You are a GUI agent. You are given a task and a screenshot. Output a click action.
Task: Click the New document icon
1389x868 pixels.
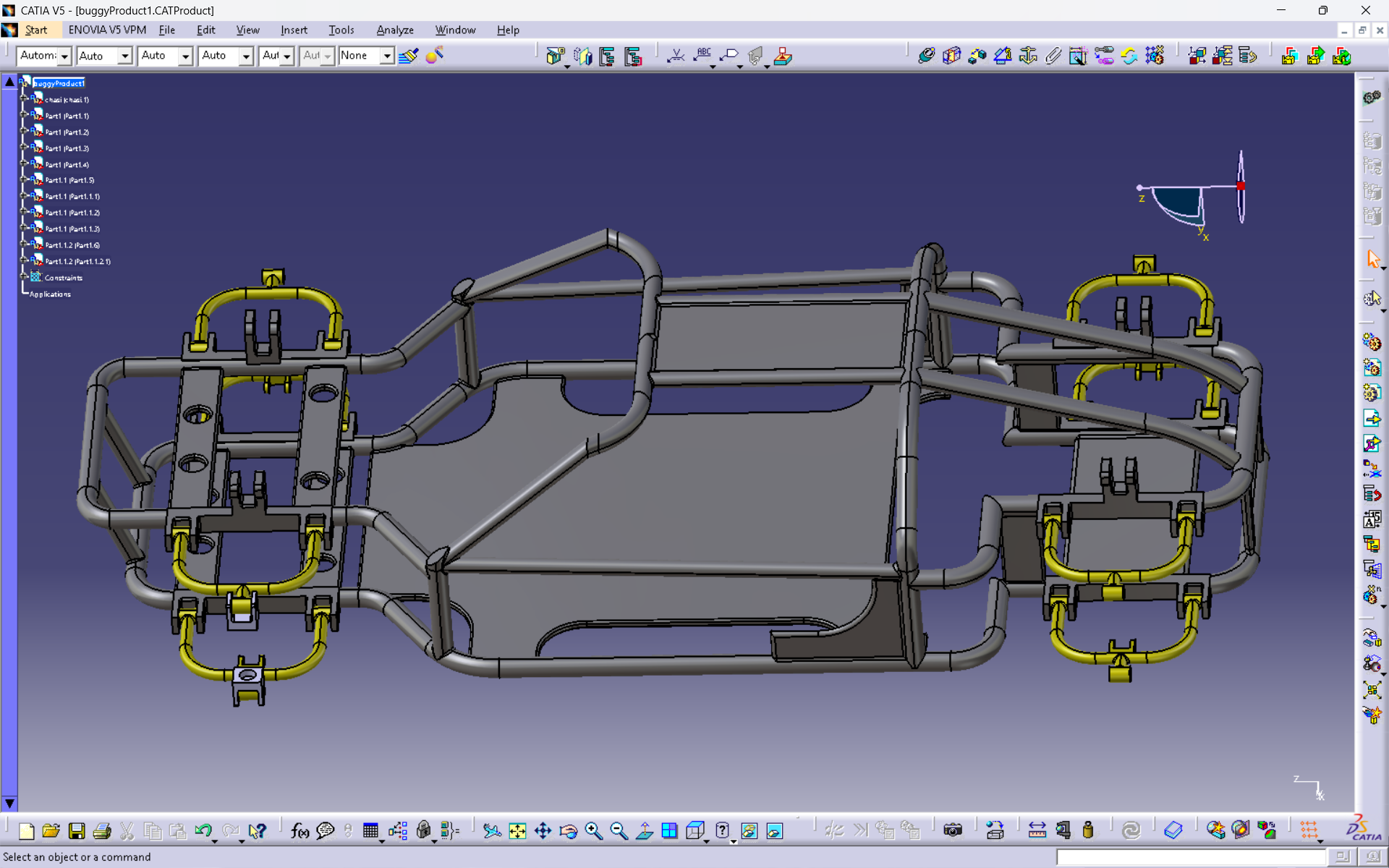click(x=27, y=830)
